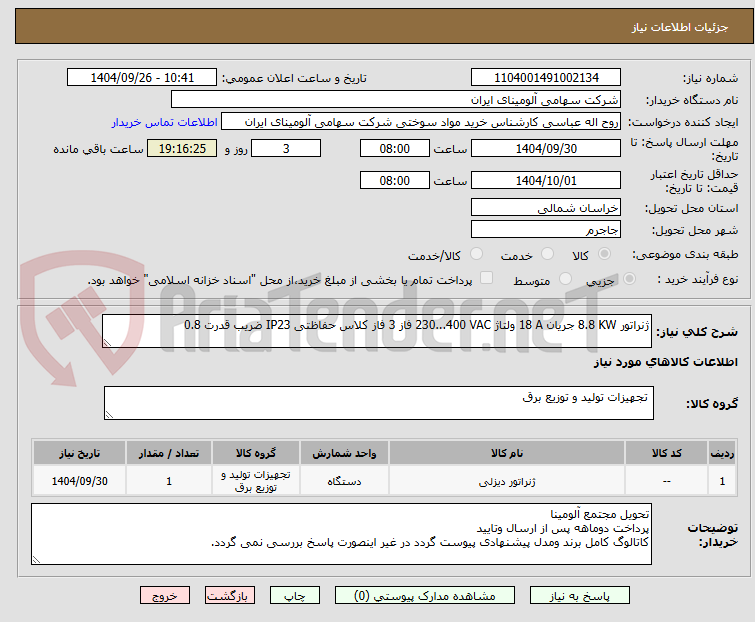Click the پاسخ به نیاز button
The width and height of the screenshot is (755, 622).
click(x=579, y=596)
